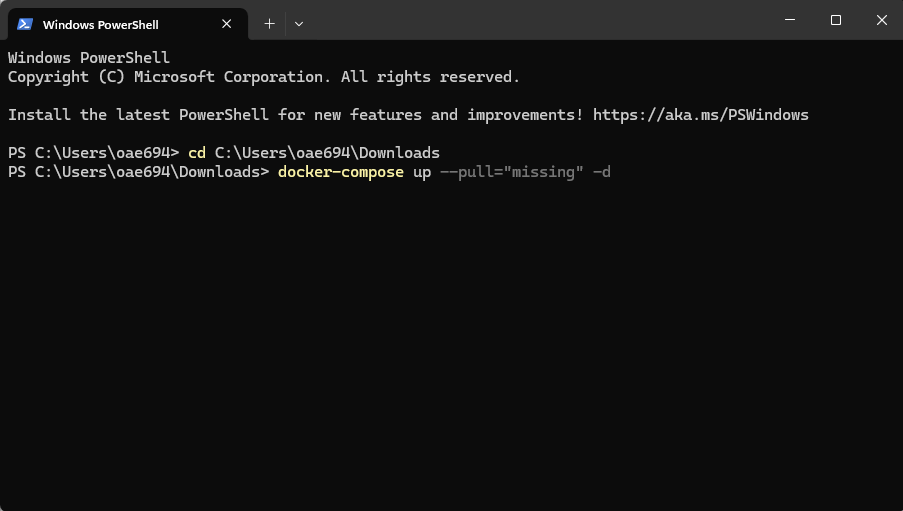The height and width of the screenshot is (511, 903).
Task: Click the PowerShell icon in the tab
Action: tap(25, 24)
